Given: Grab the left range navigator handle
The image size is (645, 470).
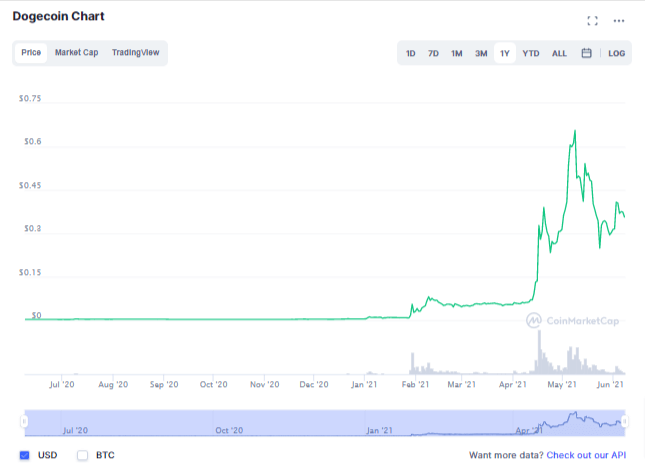Looking at the screenshot, I should (x=24, y=421).
